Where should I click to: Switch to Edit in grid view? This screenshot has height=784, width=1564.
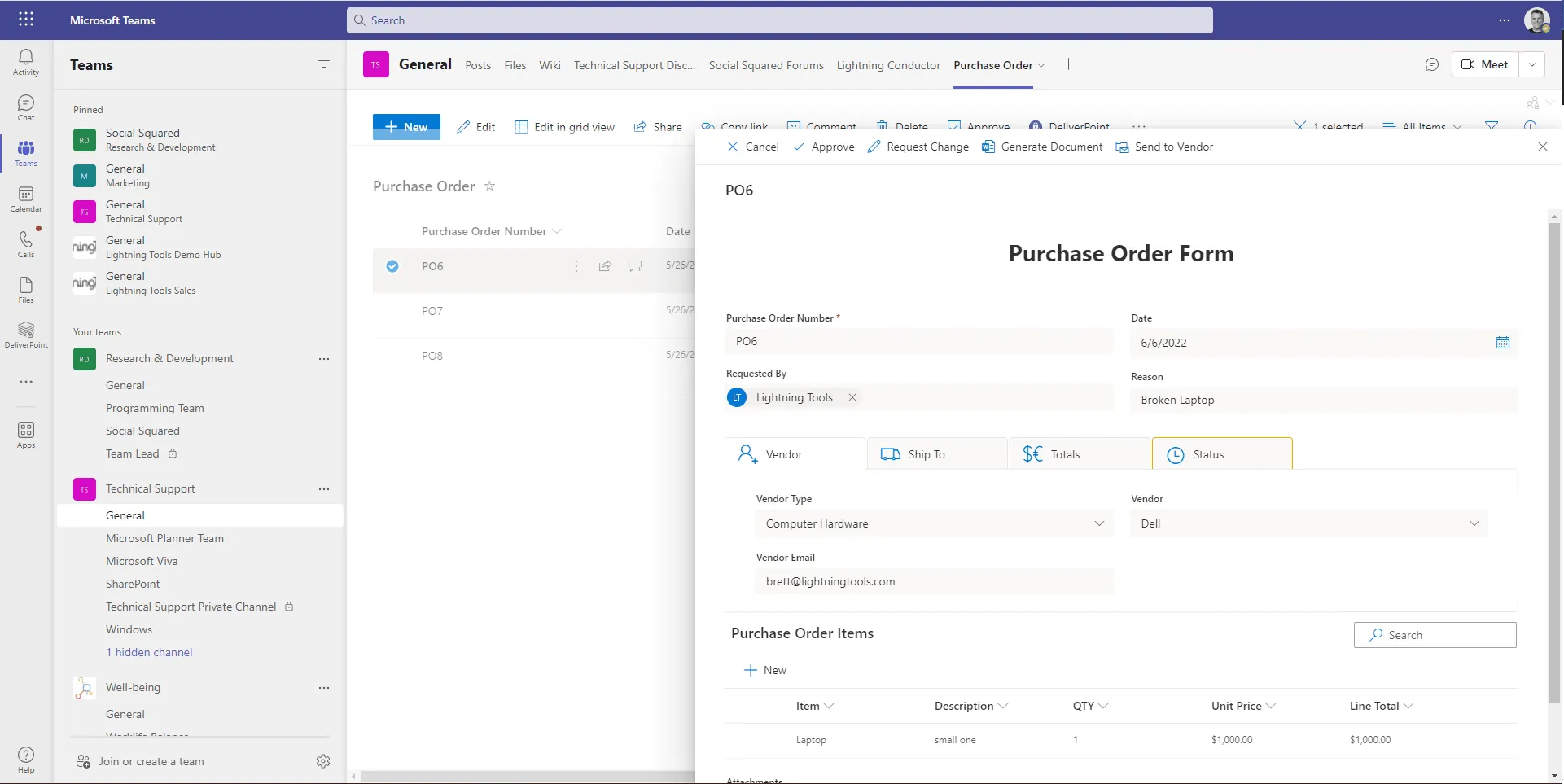565,126
